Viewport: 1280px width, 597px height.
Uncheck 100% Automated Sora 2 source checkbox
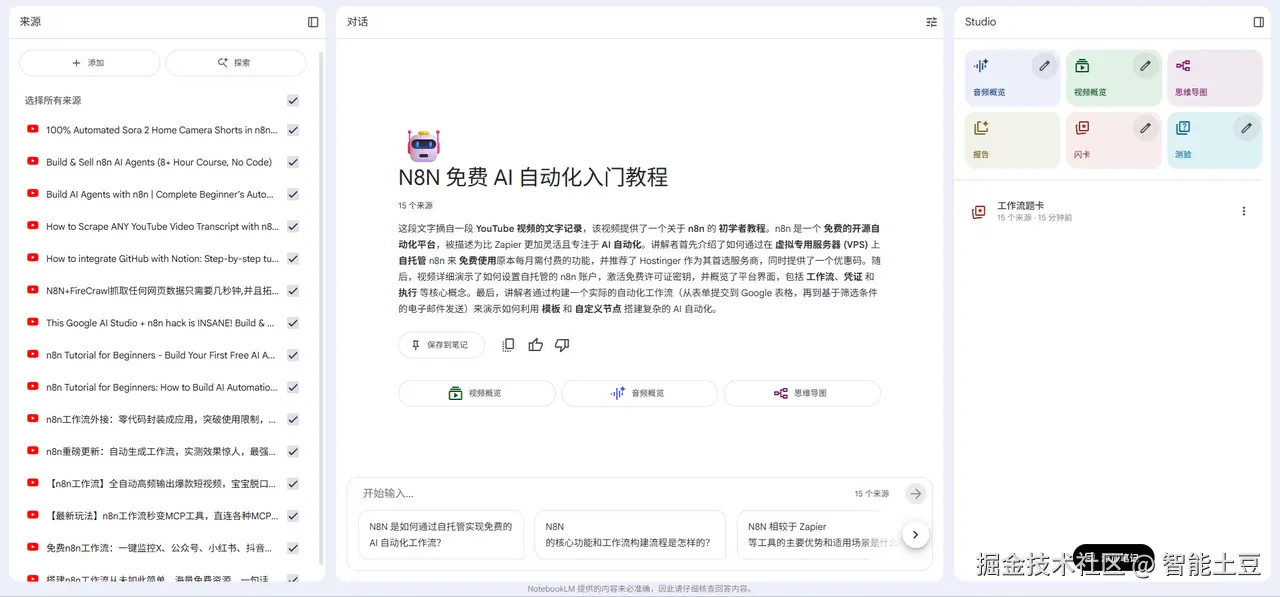click(x=293, y=130)
